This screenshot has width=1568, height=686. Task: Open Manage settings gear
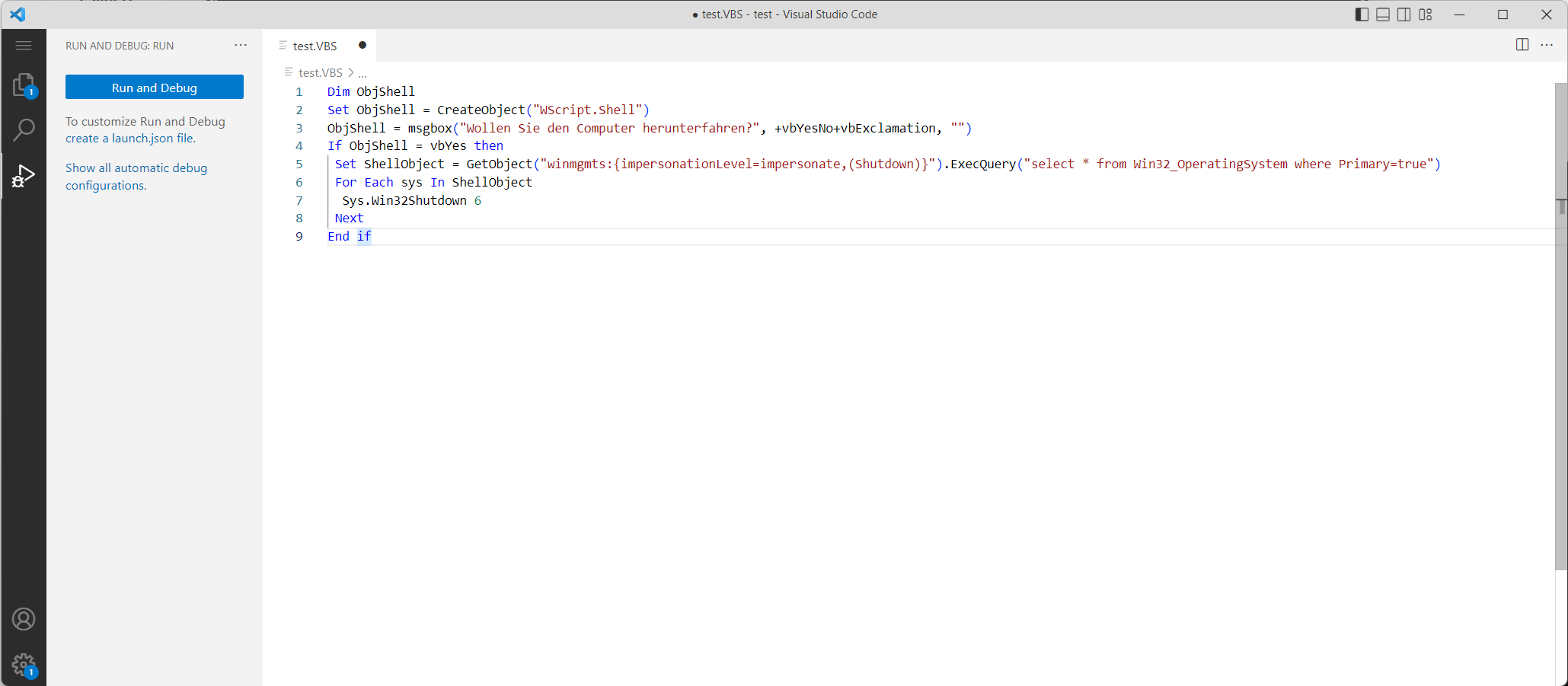click(24, 663)
